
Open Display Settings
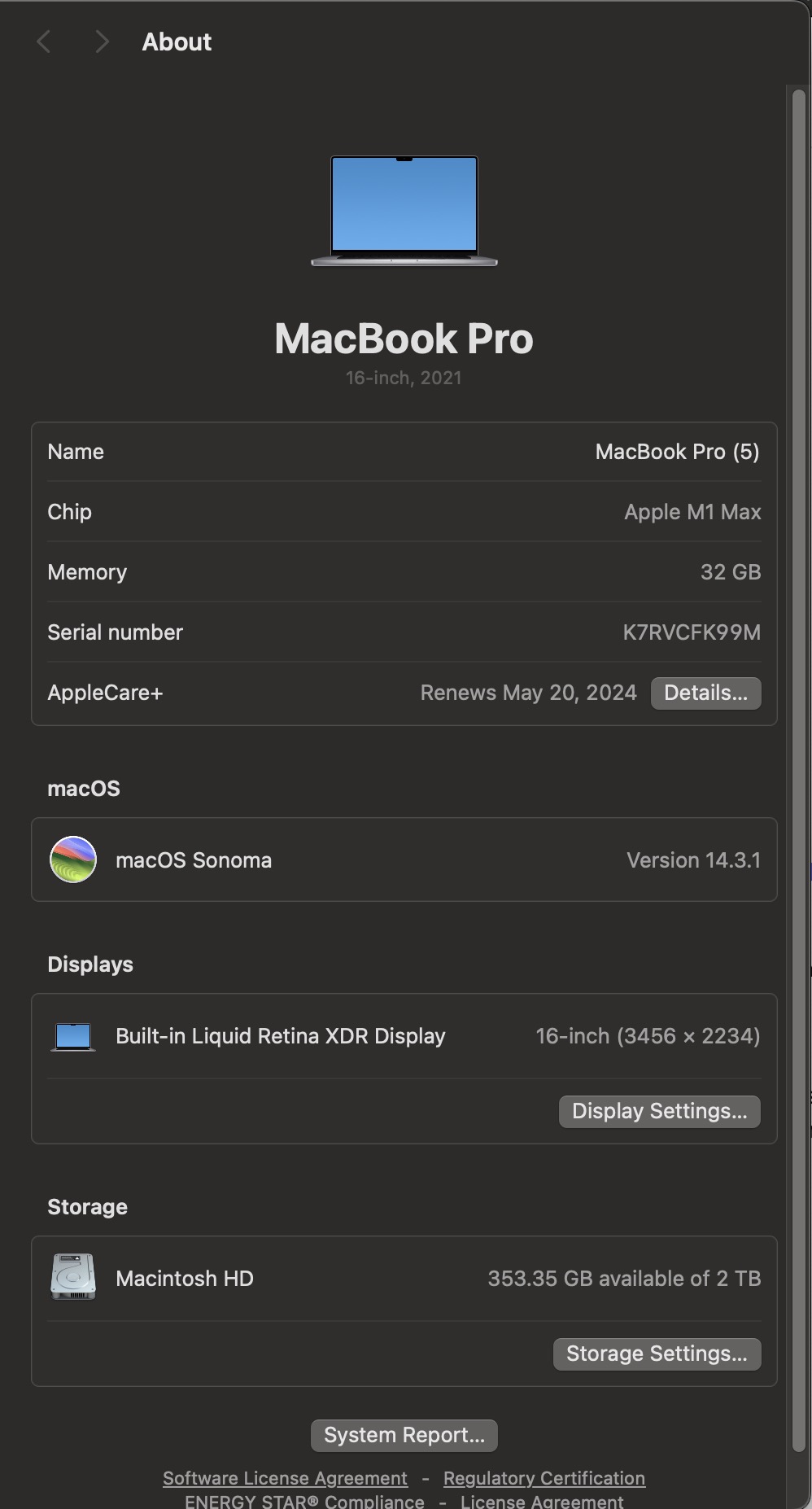point(659,1111)
